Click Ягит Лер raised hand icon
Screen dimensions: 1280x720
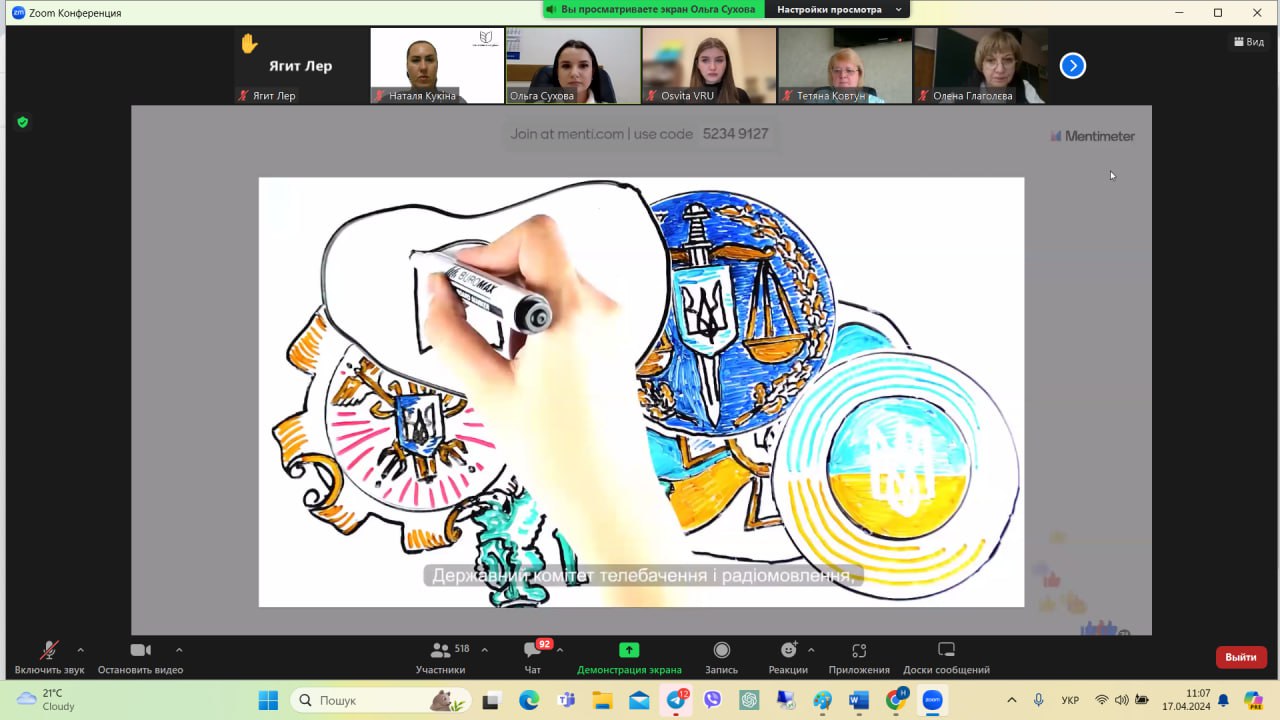(249, 43)
